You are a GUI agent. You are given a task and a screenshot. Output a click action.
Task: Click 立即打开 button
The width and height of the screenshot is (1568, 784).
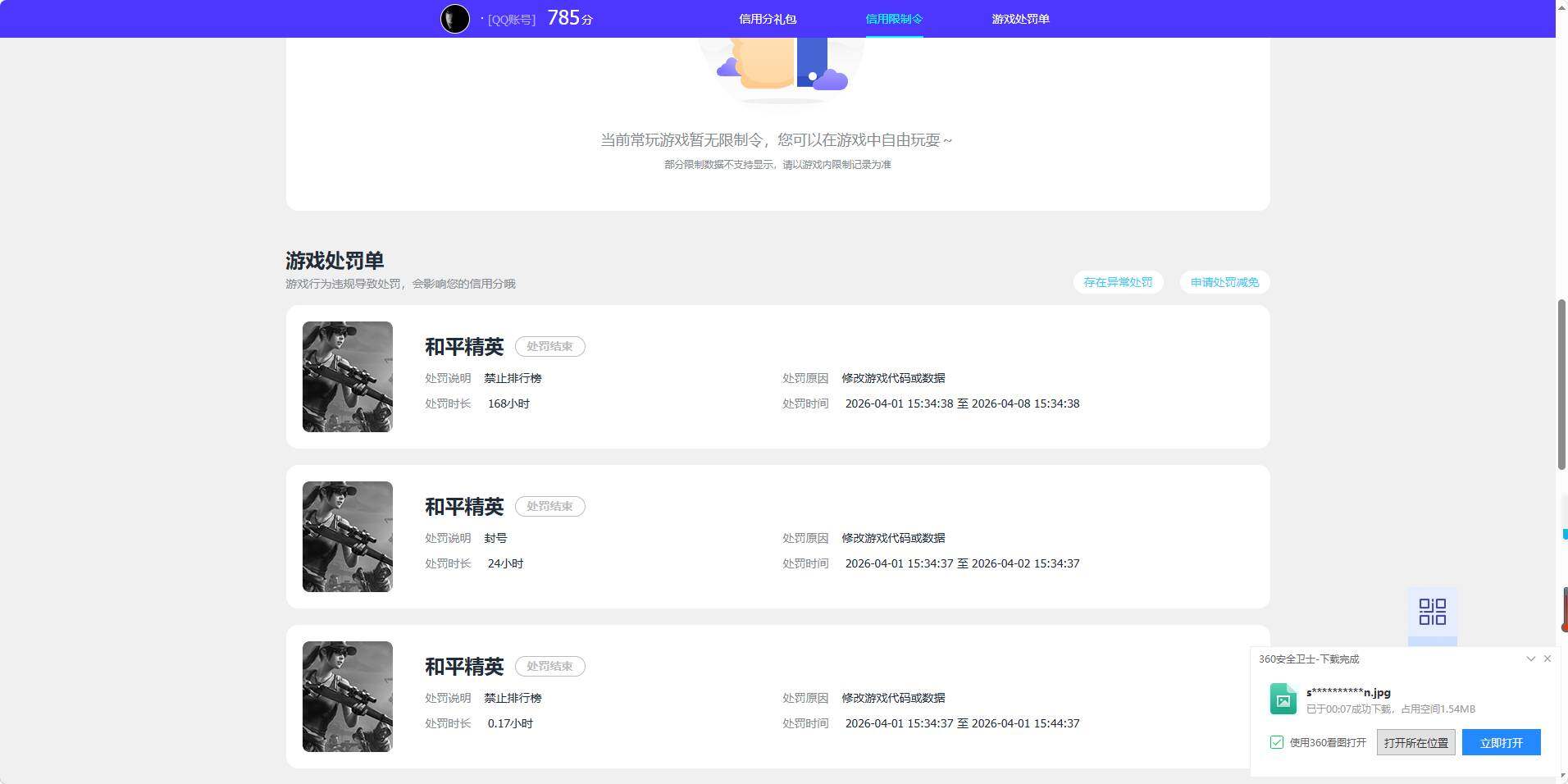tap(1501, 742)
